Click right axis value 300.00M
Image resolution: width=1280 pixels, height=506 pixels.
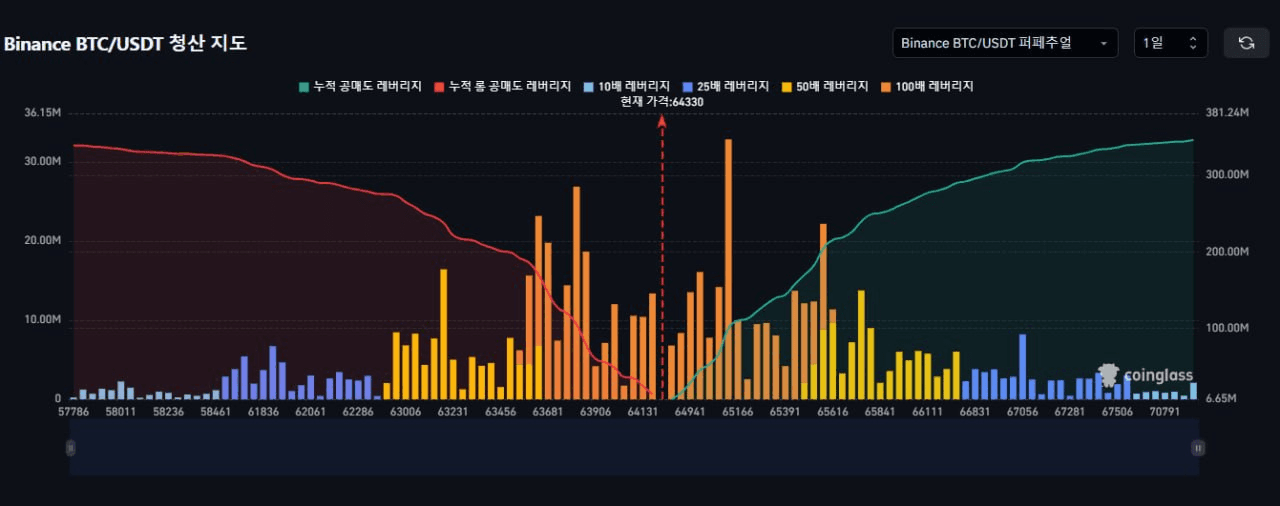point(1228,174)
